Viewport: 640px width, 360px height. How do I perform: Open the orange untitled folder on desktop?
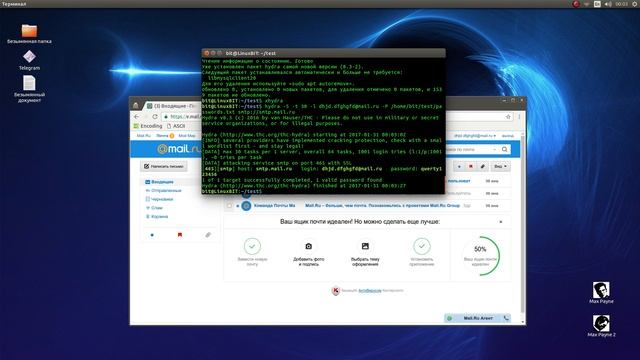29,34
